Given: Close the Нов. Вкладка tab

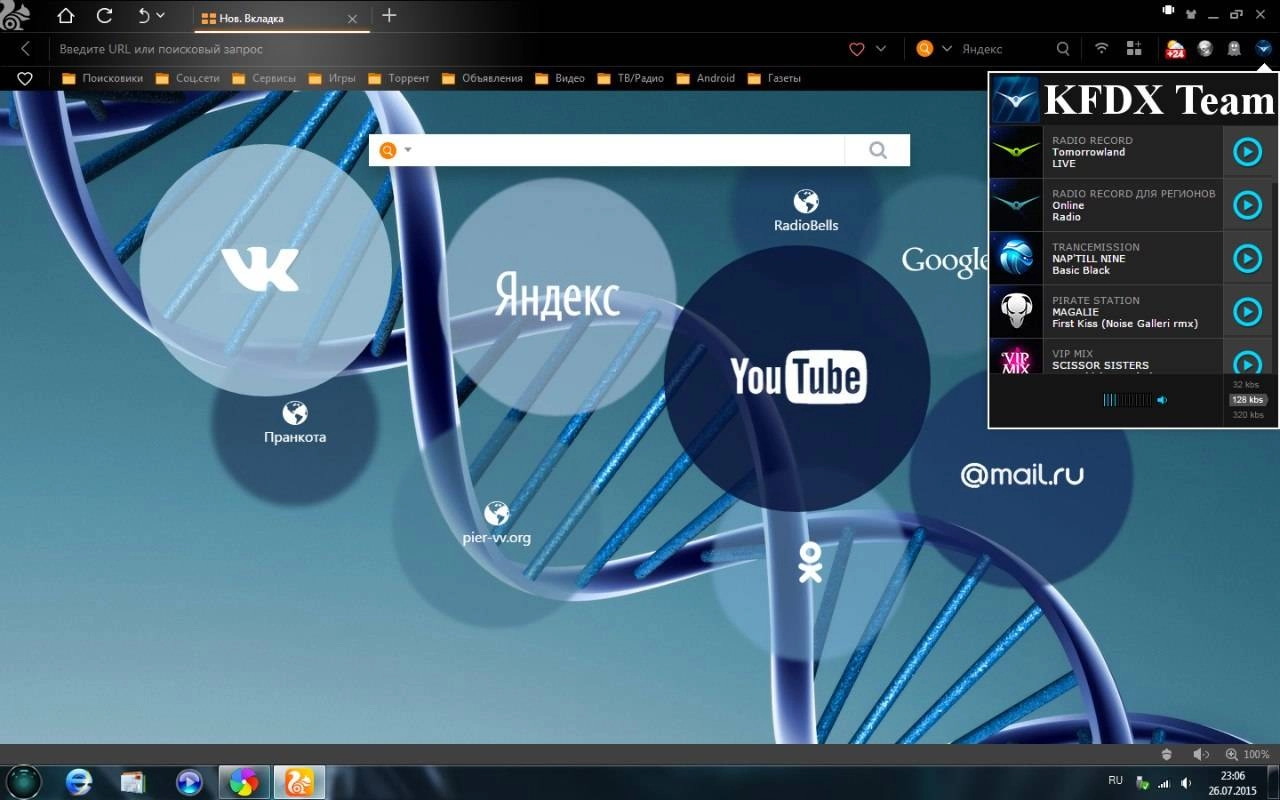Looking at the screenshot, I should pyautogui.click(x=352, y=18).
